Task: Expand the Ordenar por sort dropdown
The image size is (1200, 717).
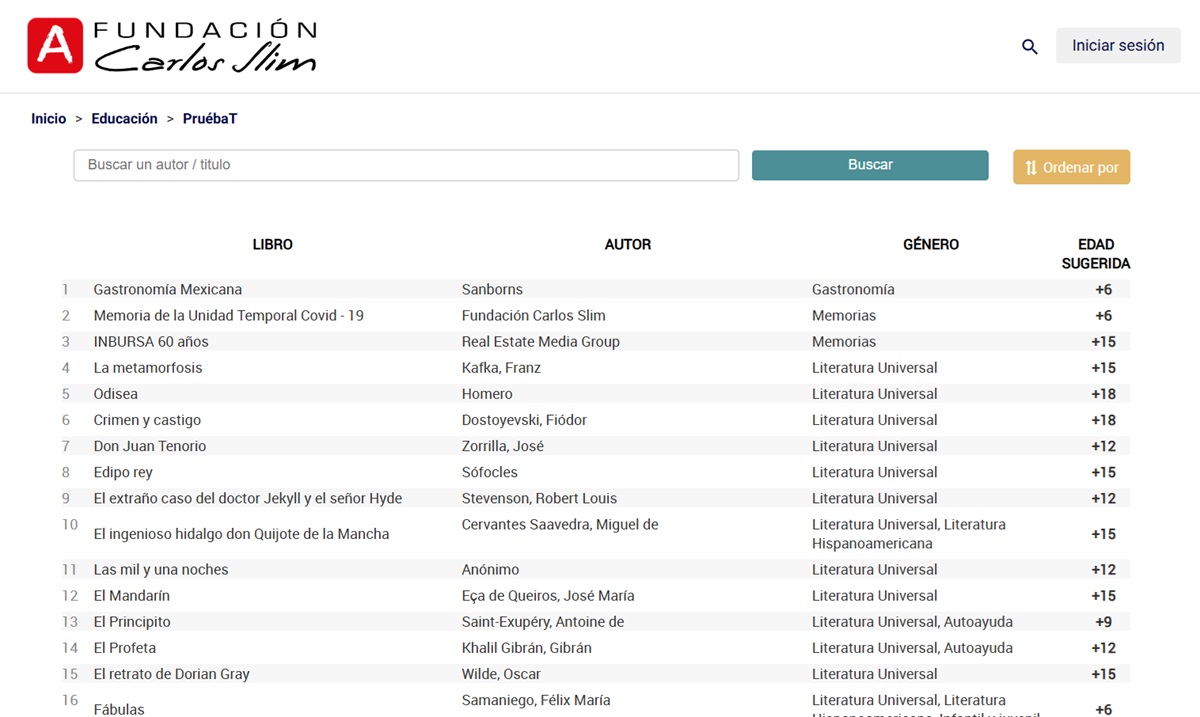Action: click(x=1071, y=168)
